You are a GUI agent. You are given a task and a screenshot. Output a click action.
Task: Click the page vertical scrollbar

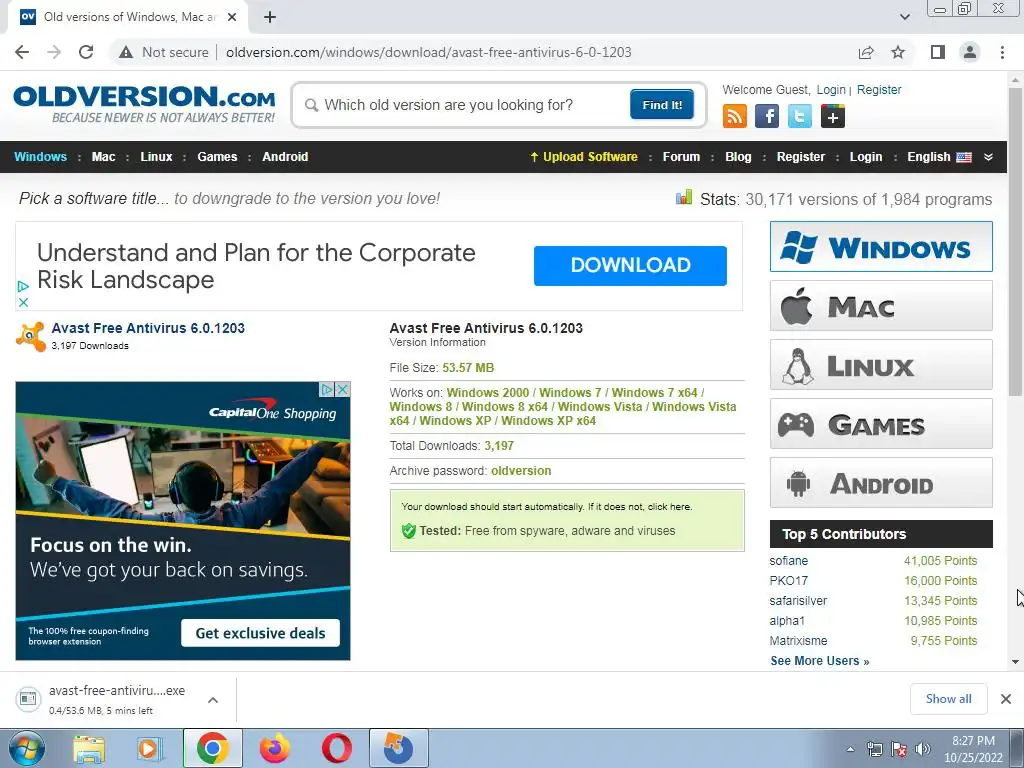[1015, 242]
